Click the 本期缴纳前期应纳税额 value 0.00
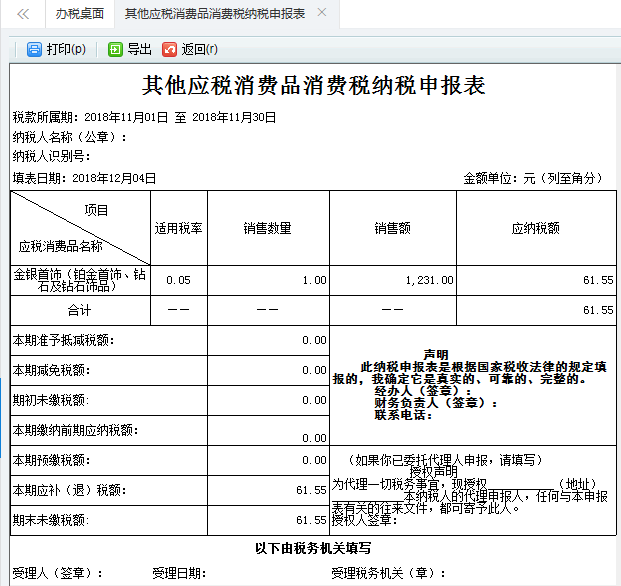 [x=314, y=438]
